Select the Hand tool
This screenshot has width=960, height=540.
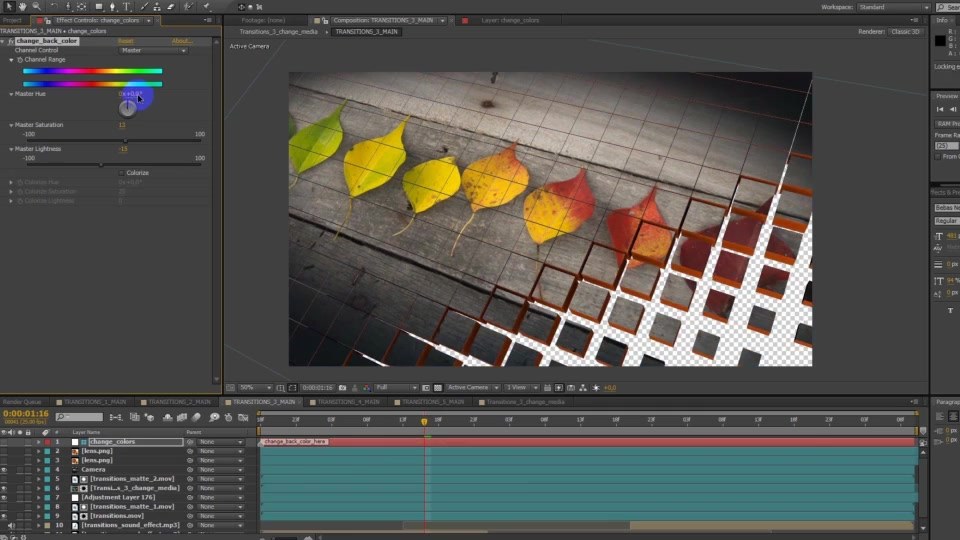tap(23, 7)
